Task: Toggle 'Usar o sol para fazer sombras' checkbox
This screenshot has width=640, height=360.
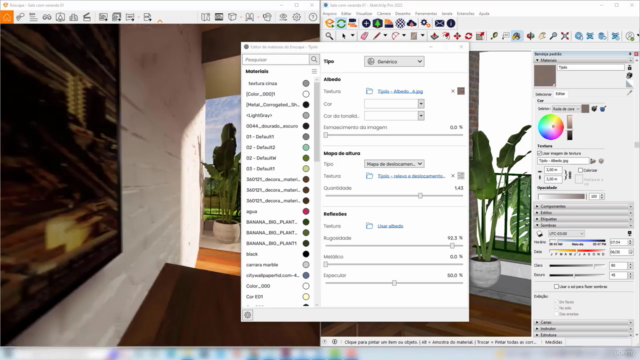Action: [x=556, y=287]
